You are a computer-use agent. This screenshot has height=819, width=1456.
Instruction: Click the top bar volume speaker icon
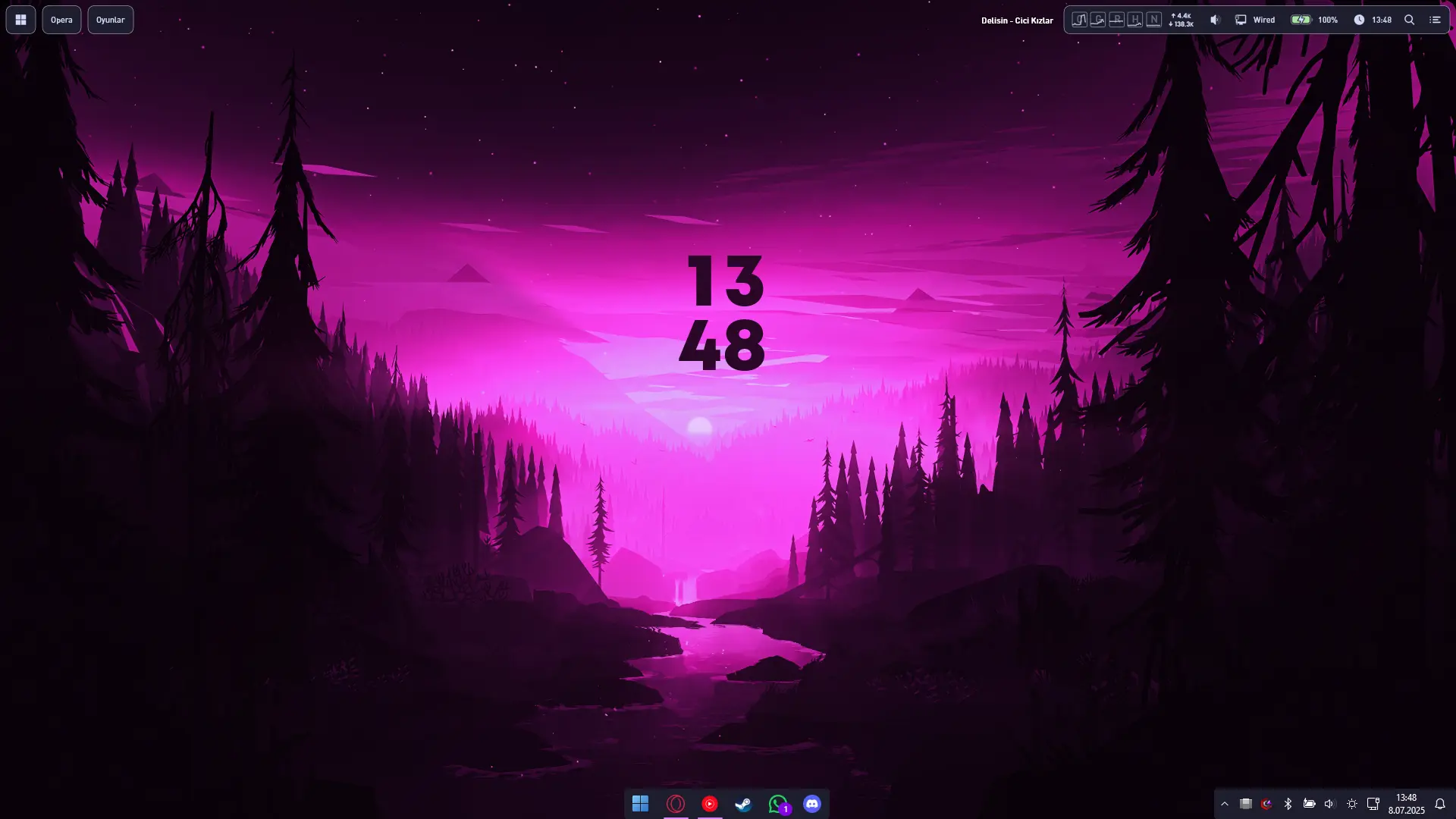[1215, 20]
